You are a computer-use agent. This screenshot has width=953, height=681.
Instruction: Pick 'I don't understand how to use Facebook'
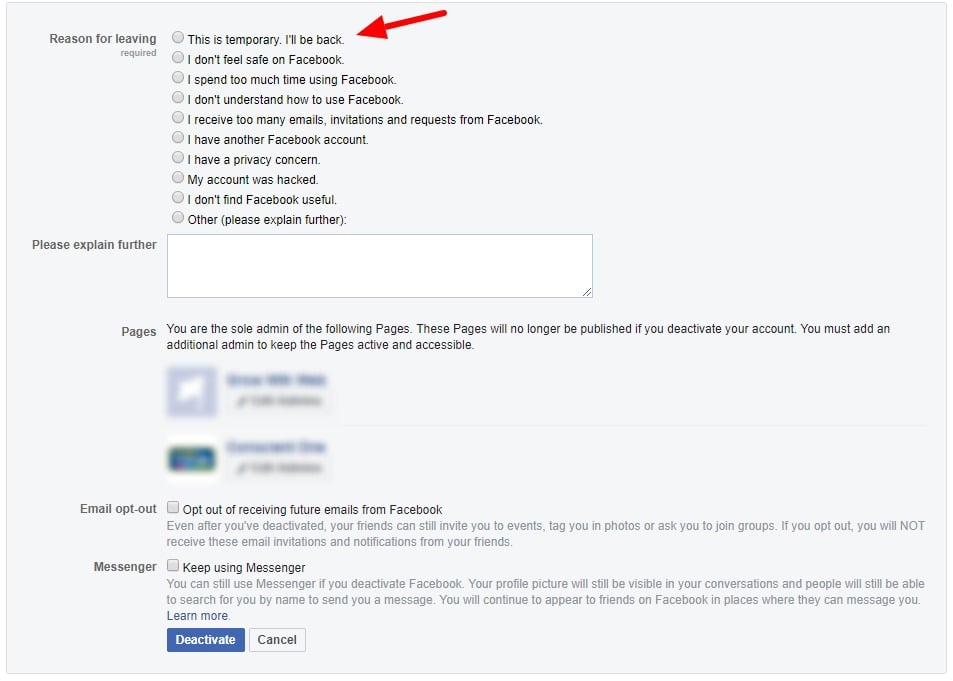[177, 98]
